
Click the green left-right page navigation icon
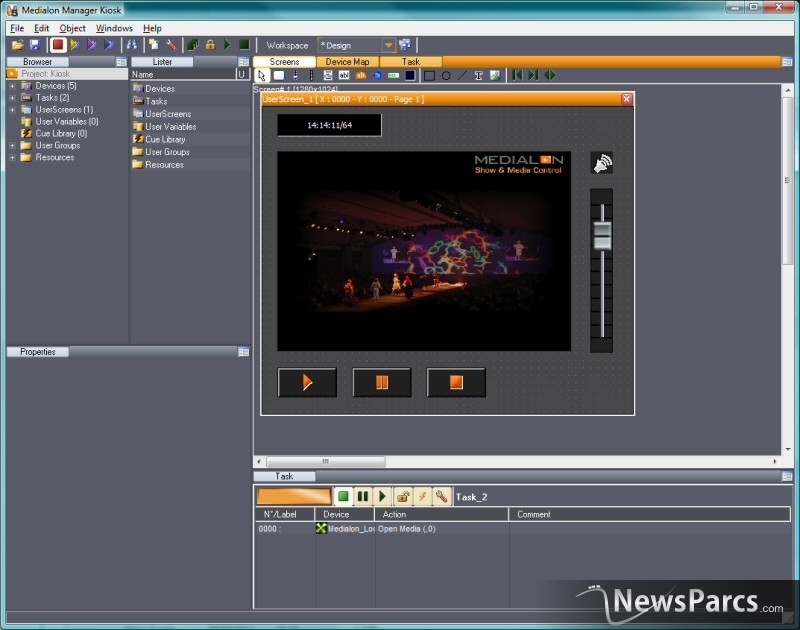point(550,75)
